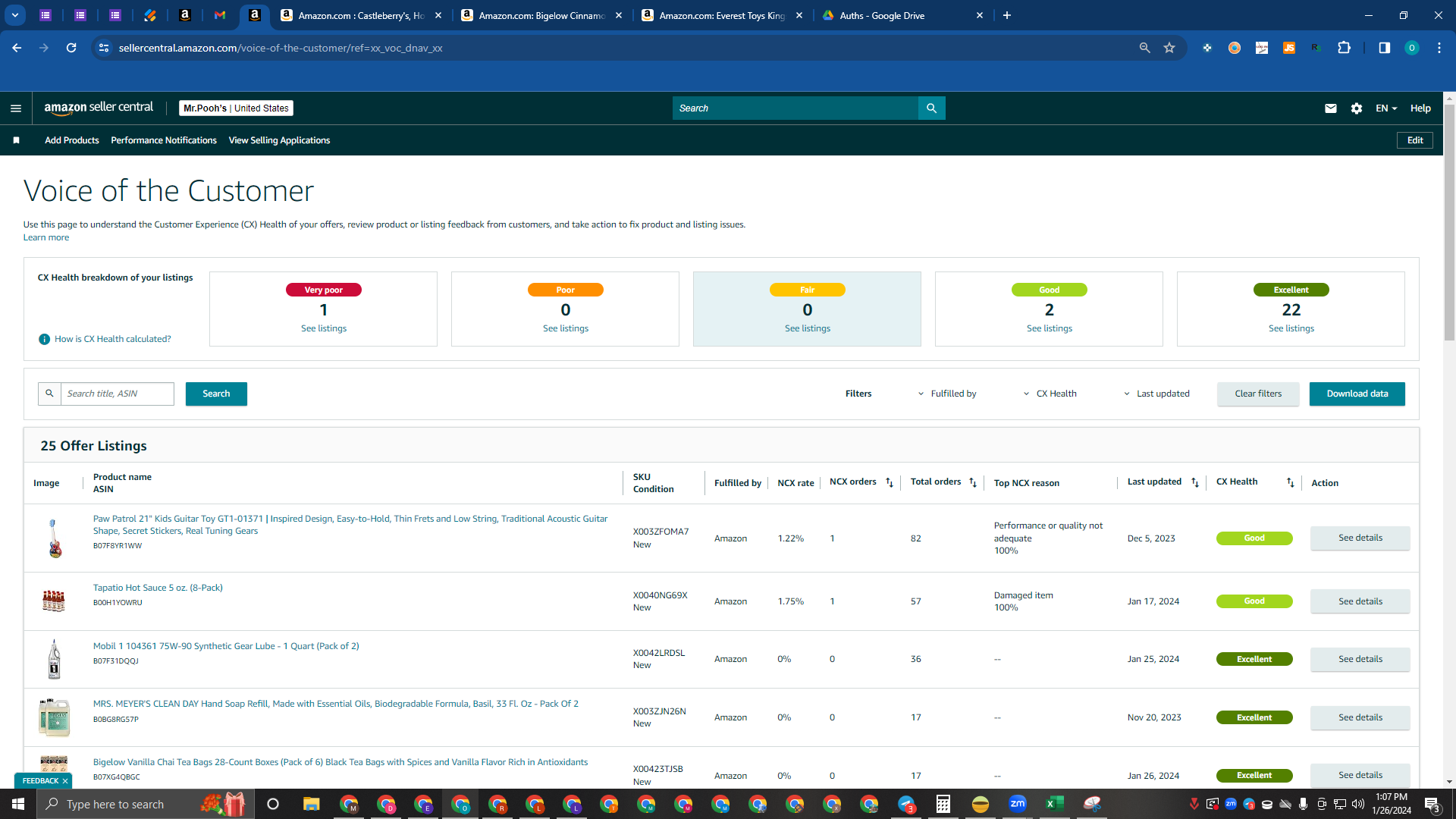Bookmark this page with the star icon

tap(1169, 48)
